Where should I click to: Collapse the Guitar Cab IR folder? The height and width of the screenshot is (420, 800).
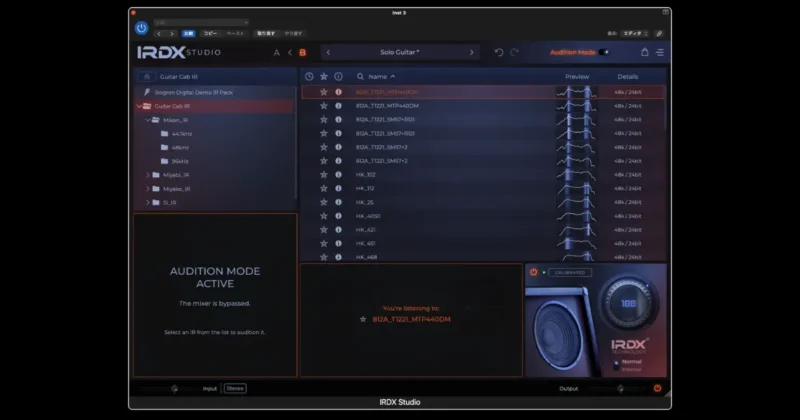139,106
